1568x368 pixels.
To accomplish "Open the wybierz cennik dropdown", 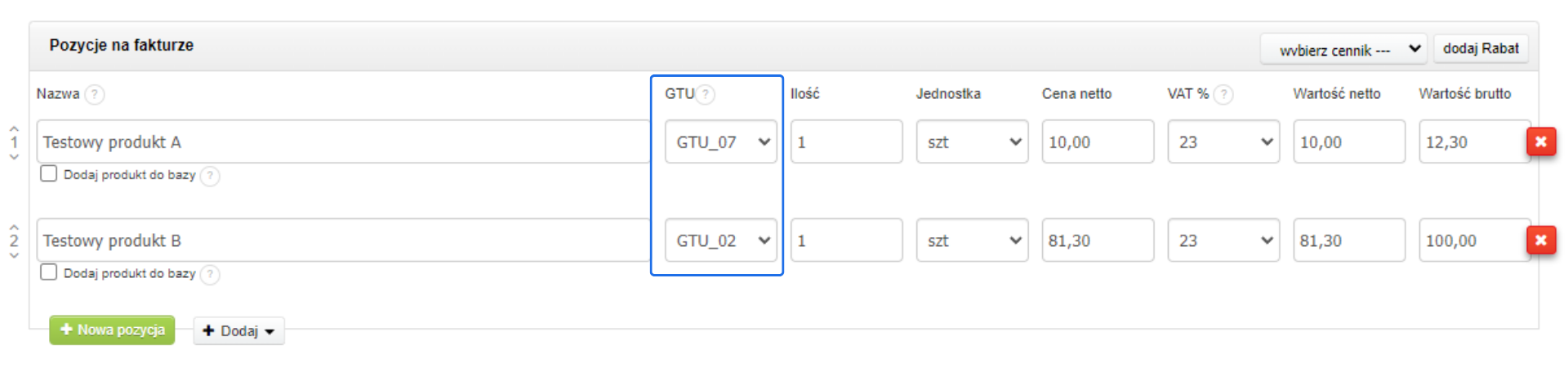I will [1343, 49].
